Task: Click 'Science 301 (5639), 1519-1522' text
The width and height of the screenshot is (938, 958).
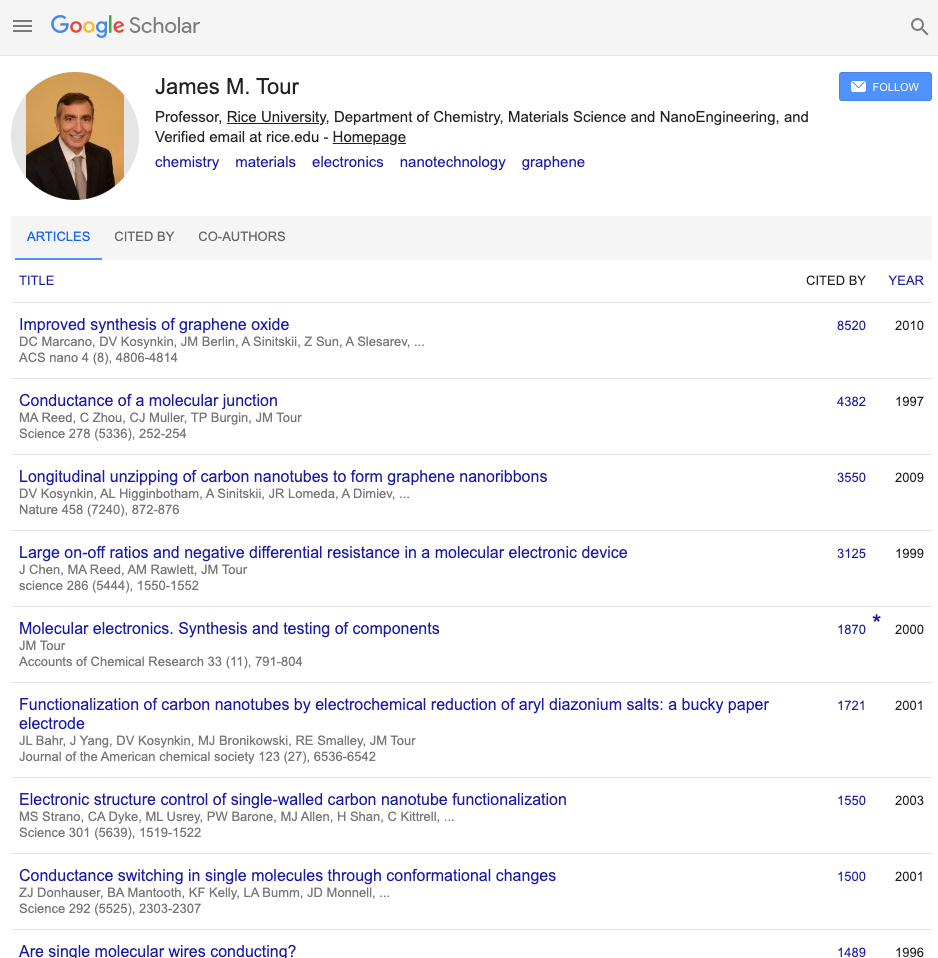Action: [110, 833]
